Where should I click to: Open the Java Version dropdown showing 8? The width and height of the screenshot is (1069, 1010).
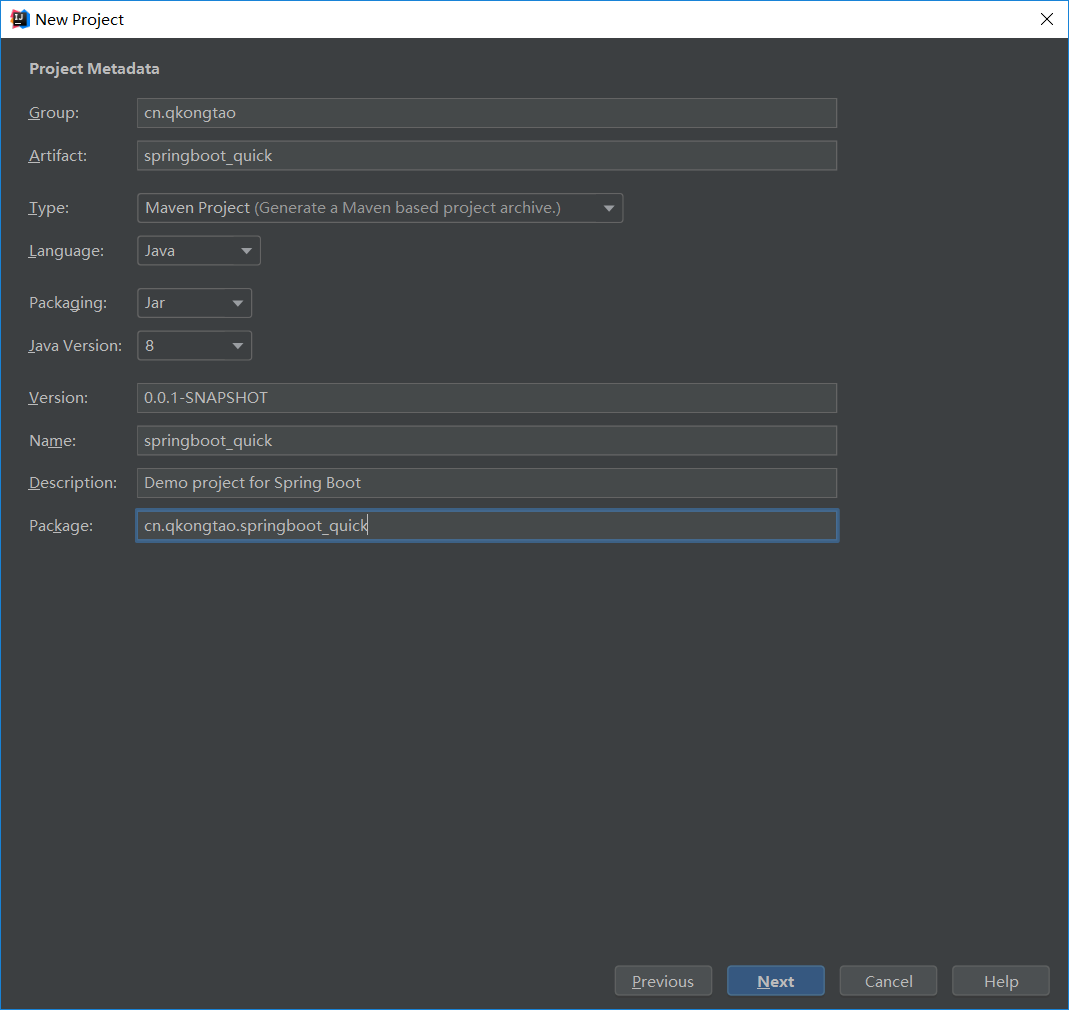[x=194, y=346]
